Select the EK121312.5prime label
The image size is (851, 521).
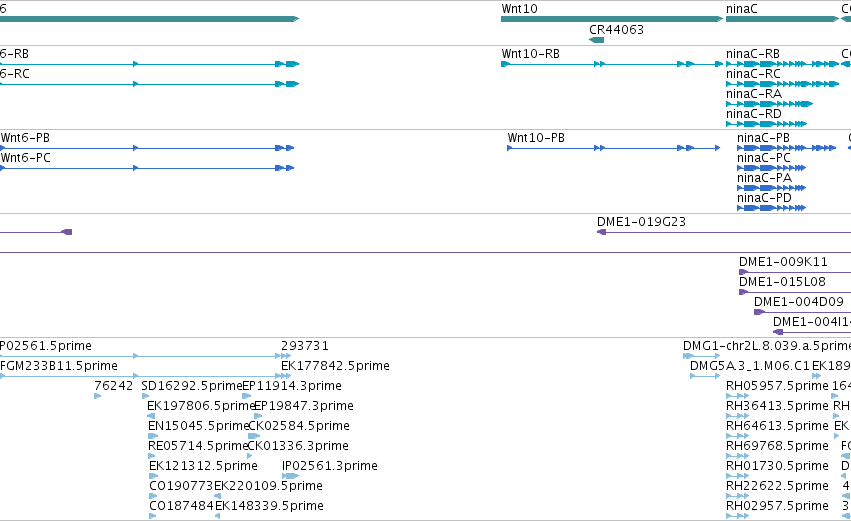(x=203, y=466)
